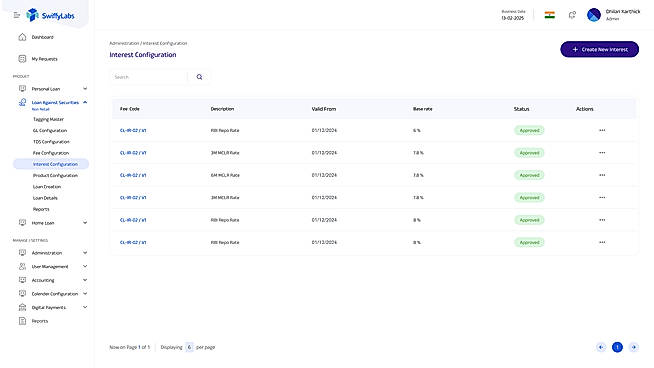Collapse Loan Against Securities section
Screen dimensions: 654x368
point(85,102)
